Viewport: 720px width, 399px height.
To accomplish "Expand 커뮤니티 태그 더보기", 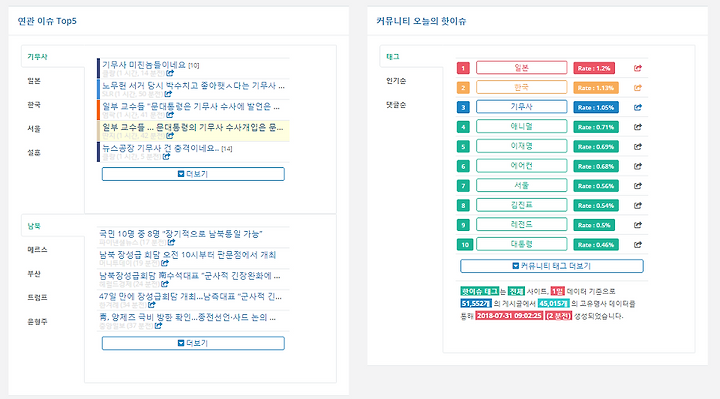I will (x=551, y=266).
